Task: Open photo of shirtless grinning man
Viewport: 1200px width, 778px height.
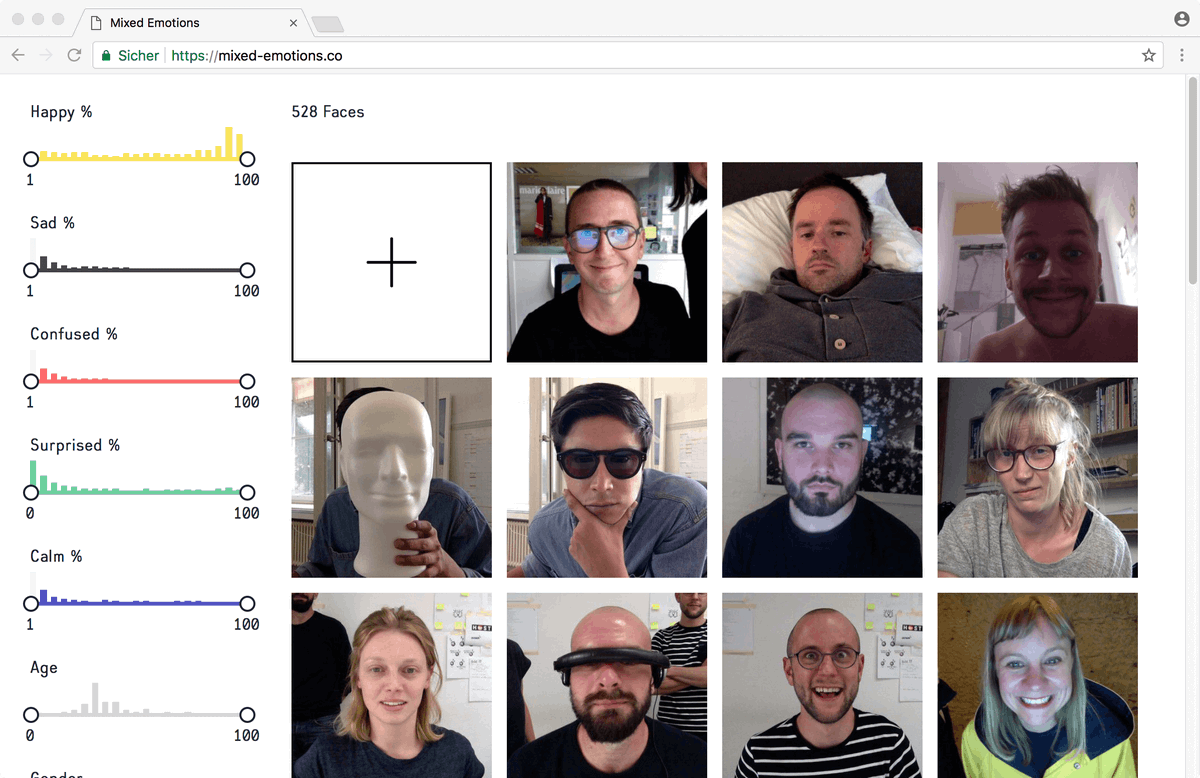Action: pyautogui.click(x=1037, y=262)
